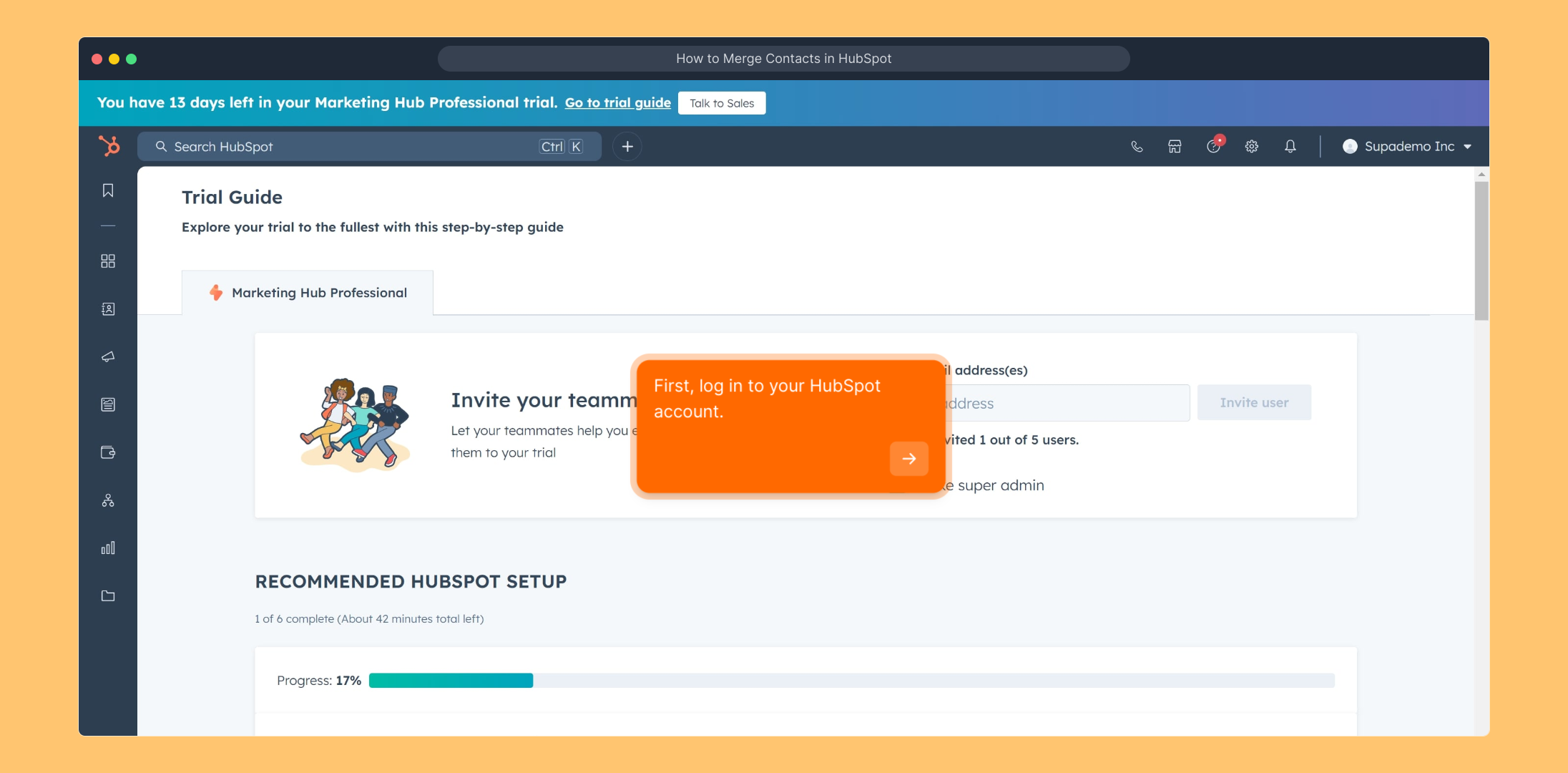Viewport: 1568px width, 773px height.
Task: Click the phone calling icon
Action: point(1137,147)
